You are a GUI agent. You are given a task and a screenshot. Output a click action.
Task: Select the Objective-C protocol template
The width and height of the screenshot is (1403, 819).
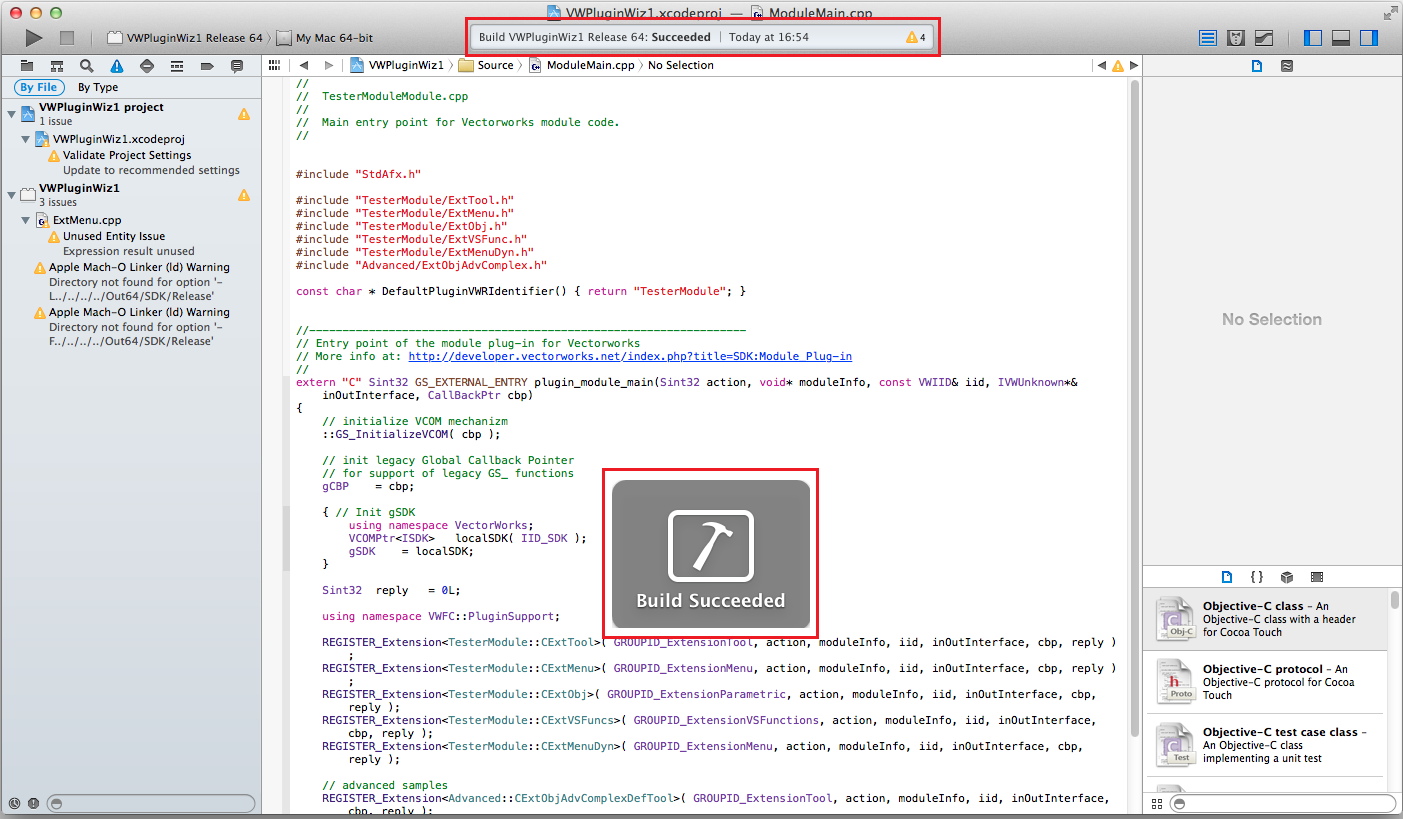click(x=1266, y=682)
